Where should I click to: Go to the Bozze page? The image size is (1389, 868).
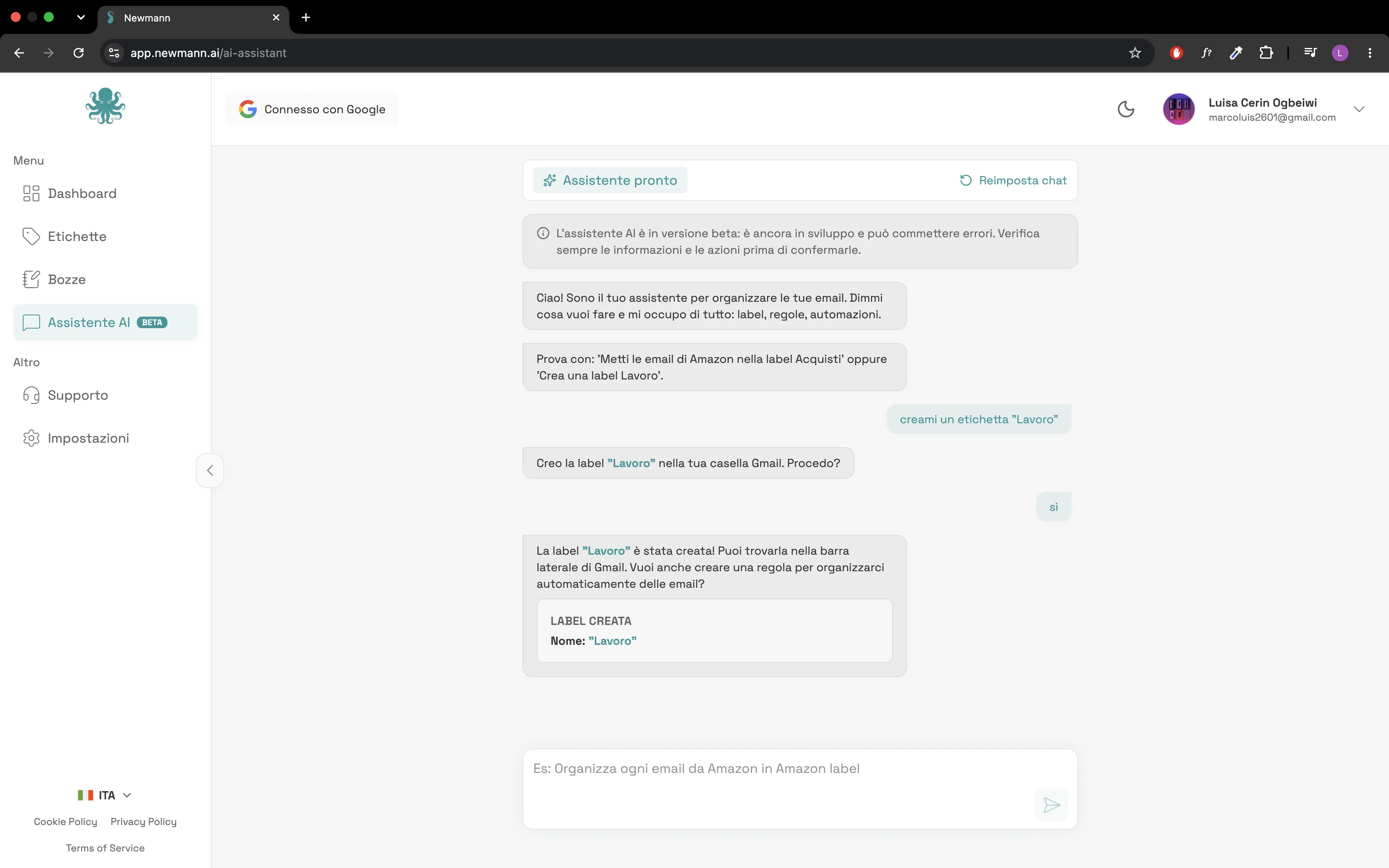(x=105, y=279)
